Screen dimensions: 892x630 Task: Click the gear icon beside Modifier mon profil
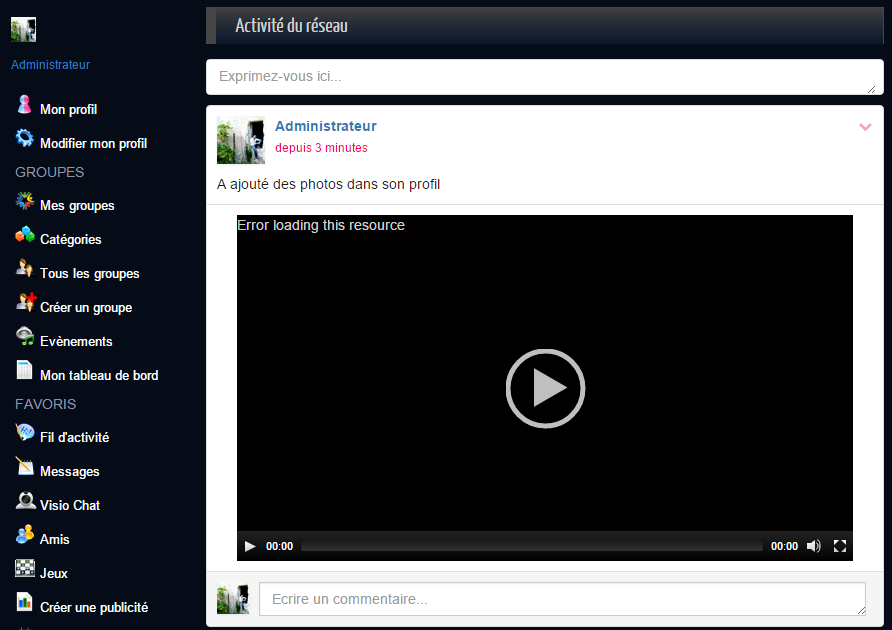(x=24, y=138)
